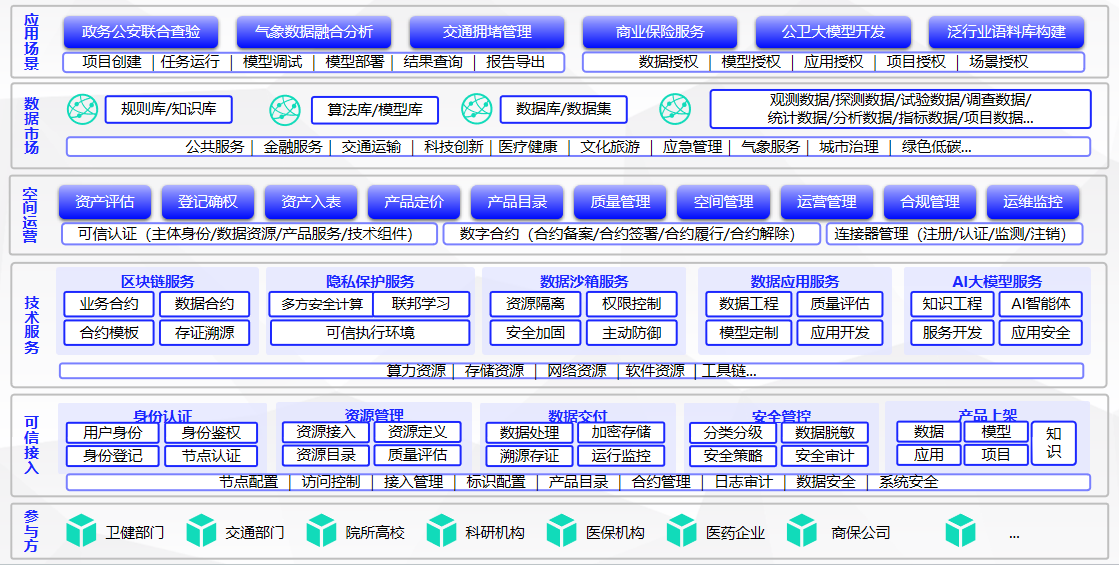
Task: Click the cube icon next to 交通部门
Action: tap(201, 531)
